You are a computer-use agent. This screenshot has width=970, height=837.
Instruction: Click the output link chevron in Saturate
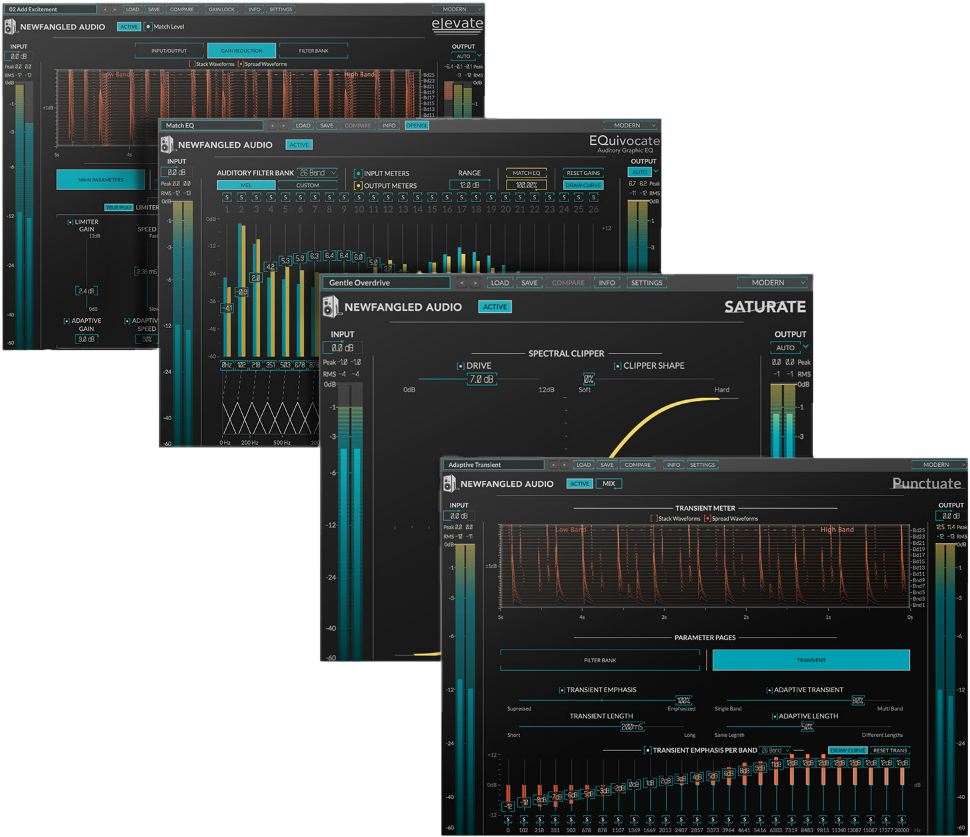click(x=805, y=346)
